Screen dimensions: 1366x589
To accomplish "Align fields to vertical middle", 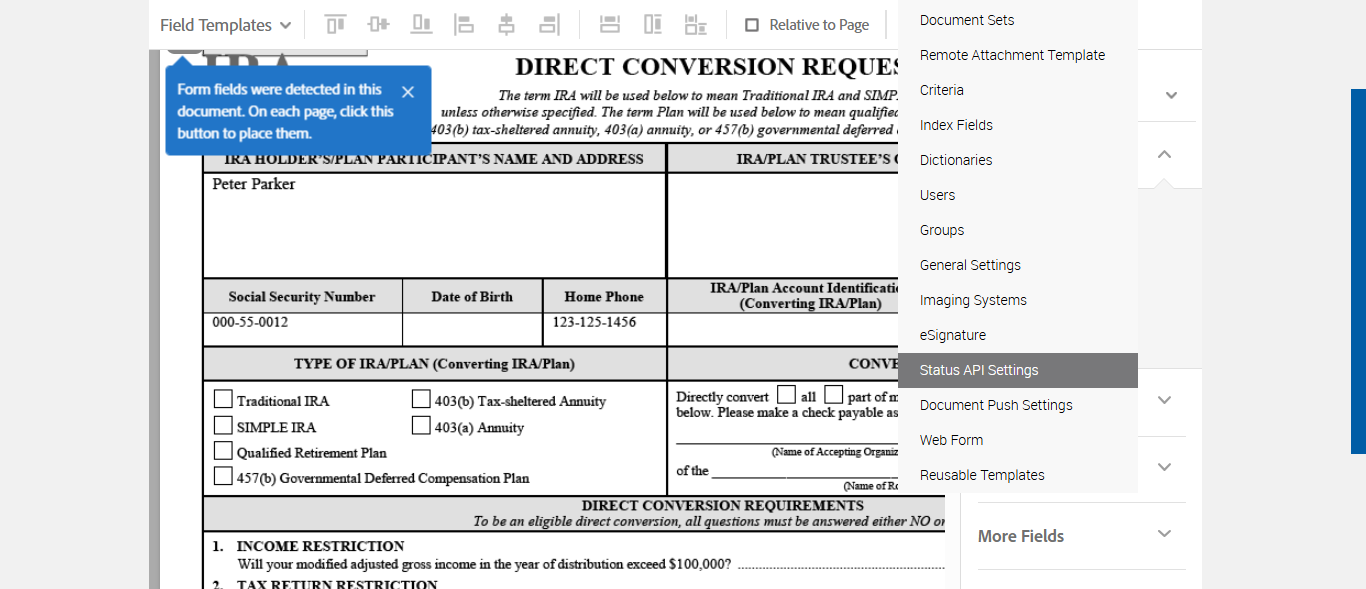I will (x=378, y=25).
